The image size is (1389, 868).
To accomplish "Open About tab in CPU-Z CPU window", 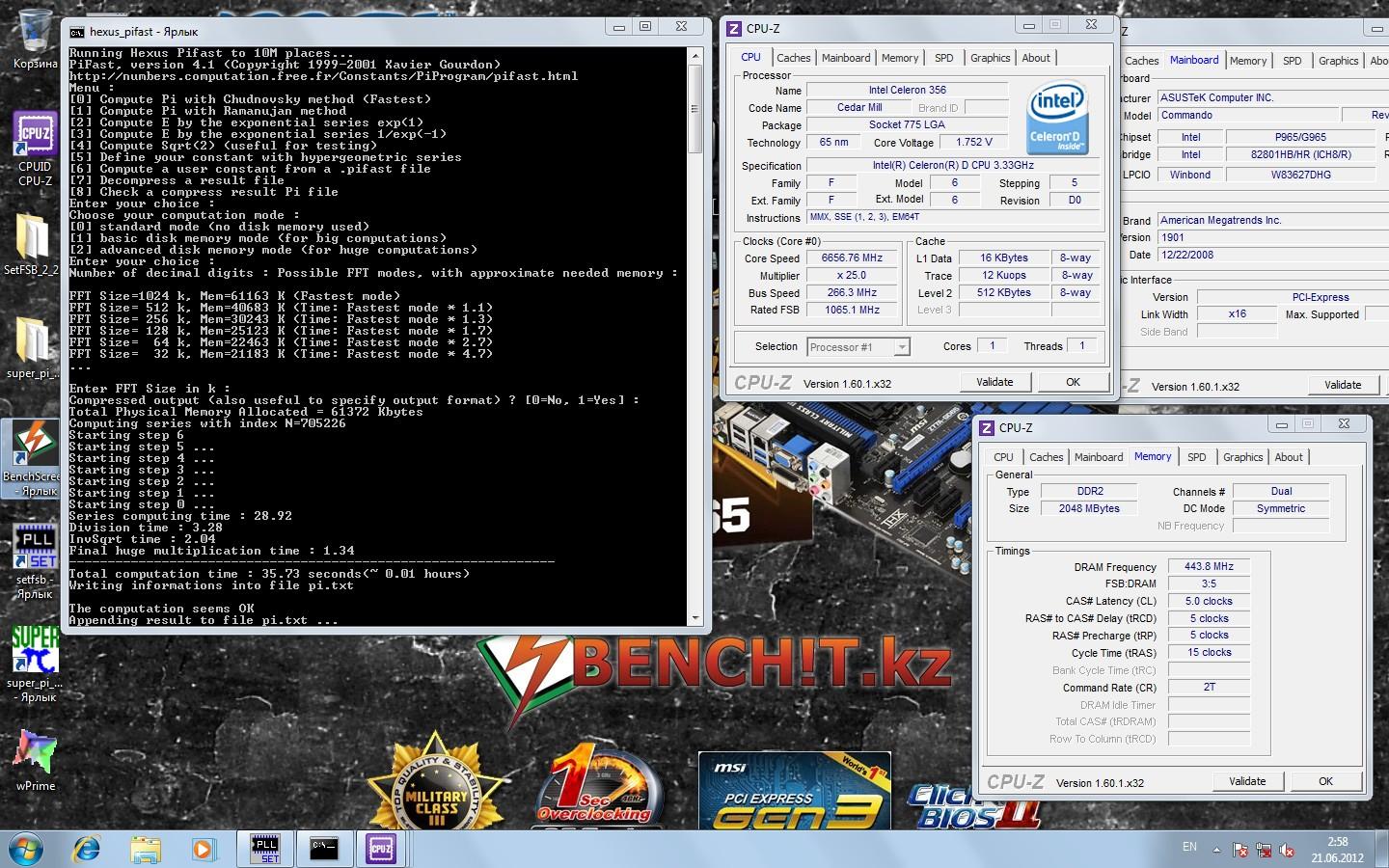I will (1036, 58).
